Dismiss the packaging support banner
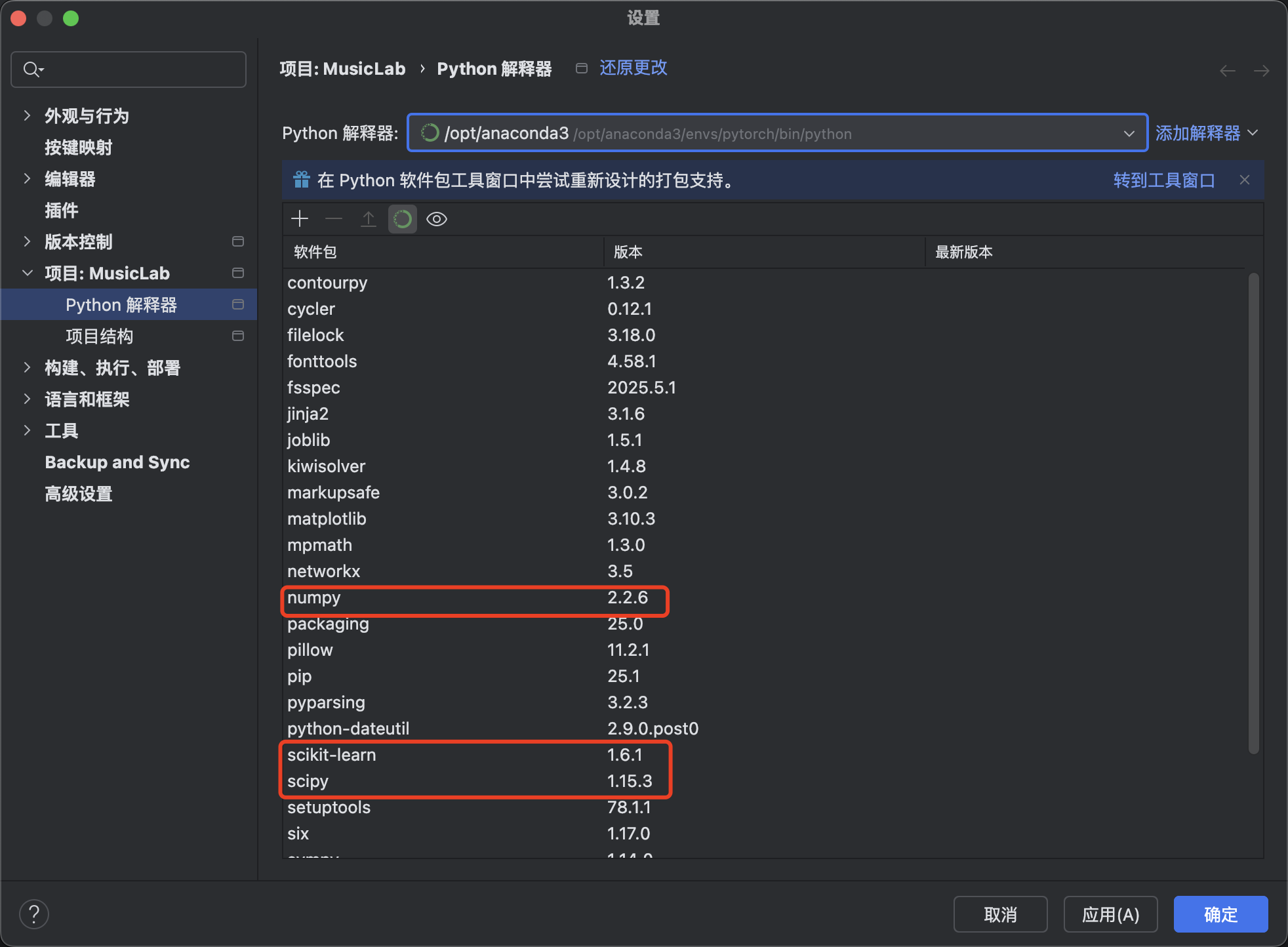 tap(1245, 180)
